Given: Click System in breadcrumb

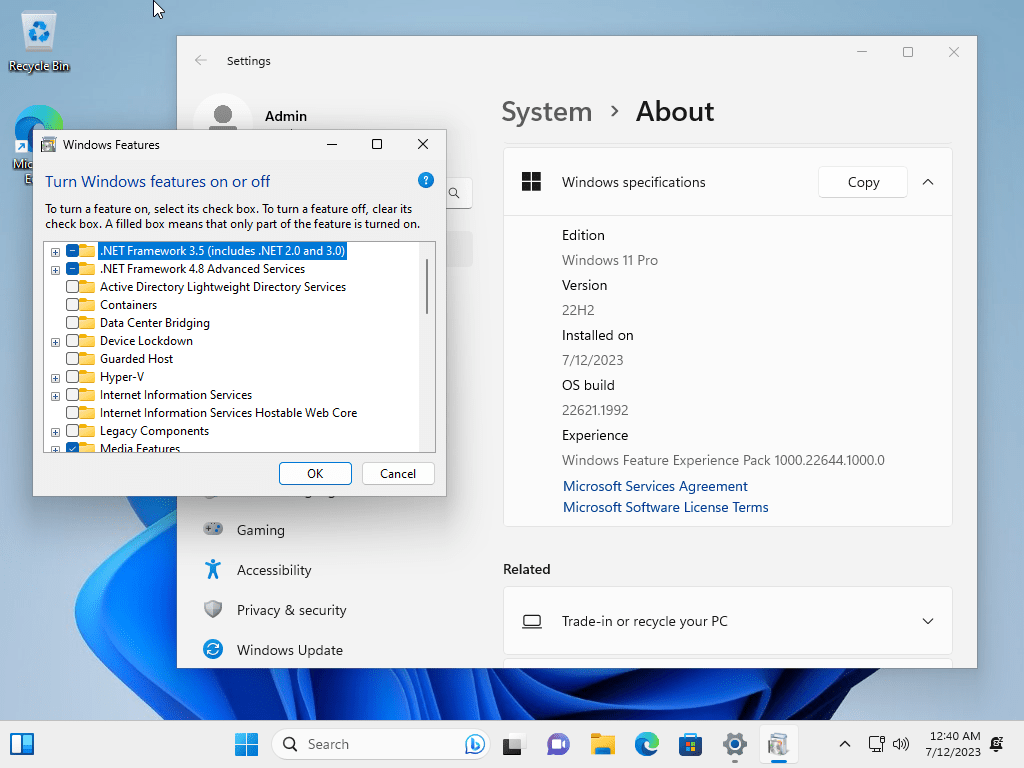Looking at the screenshot, I should click(547, 112).
